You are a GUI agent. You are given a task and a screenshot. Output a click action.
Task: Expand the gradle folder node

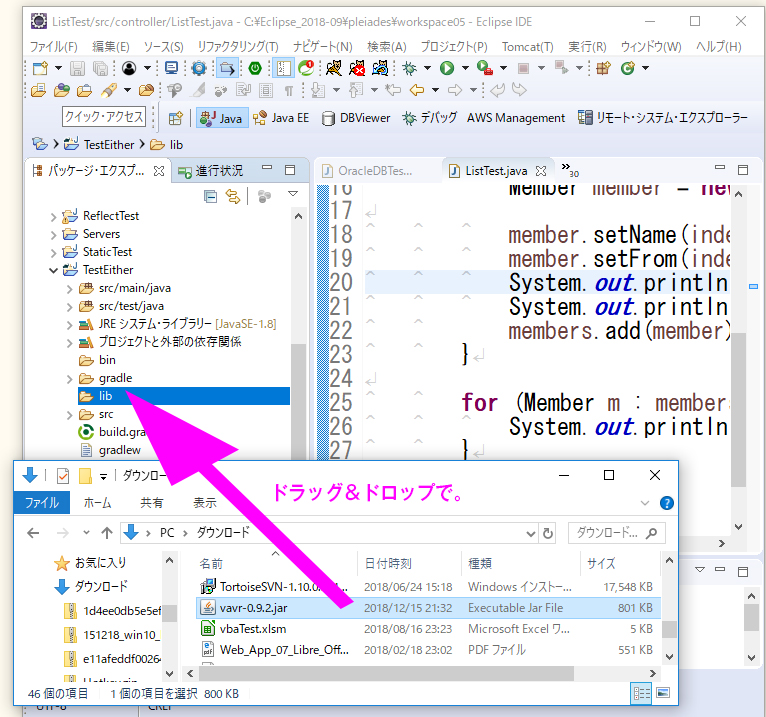click(69, 379)
